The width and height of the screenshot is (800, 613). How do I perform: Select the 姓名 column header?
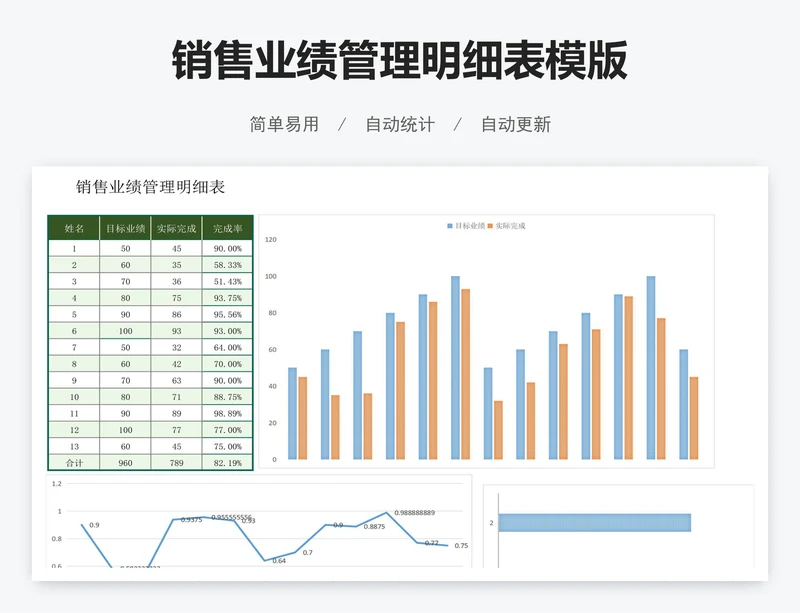[74, 228]
